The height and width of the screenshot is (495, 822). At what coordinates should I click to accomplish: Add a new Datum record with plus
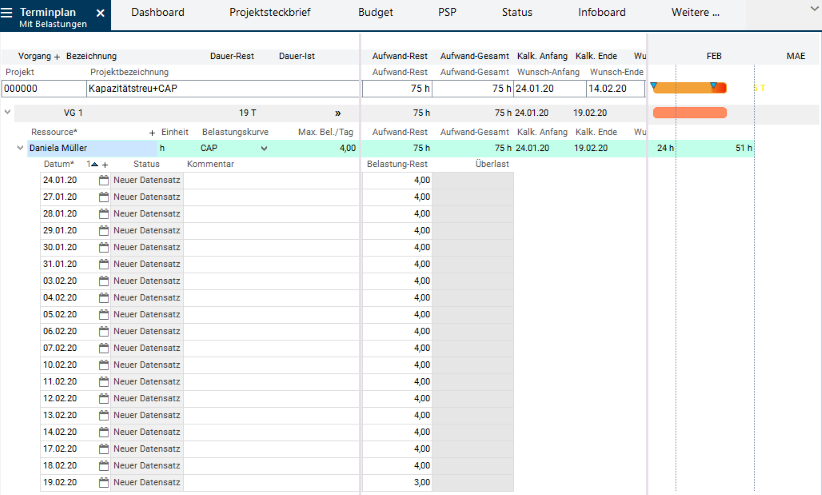pos(105,164)
